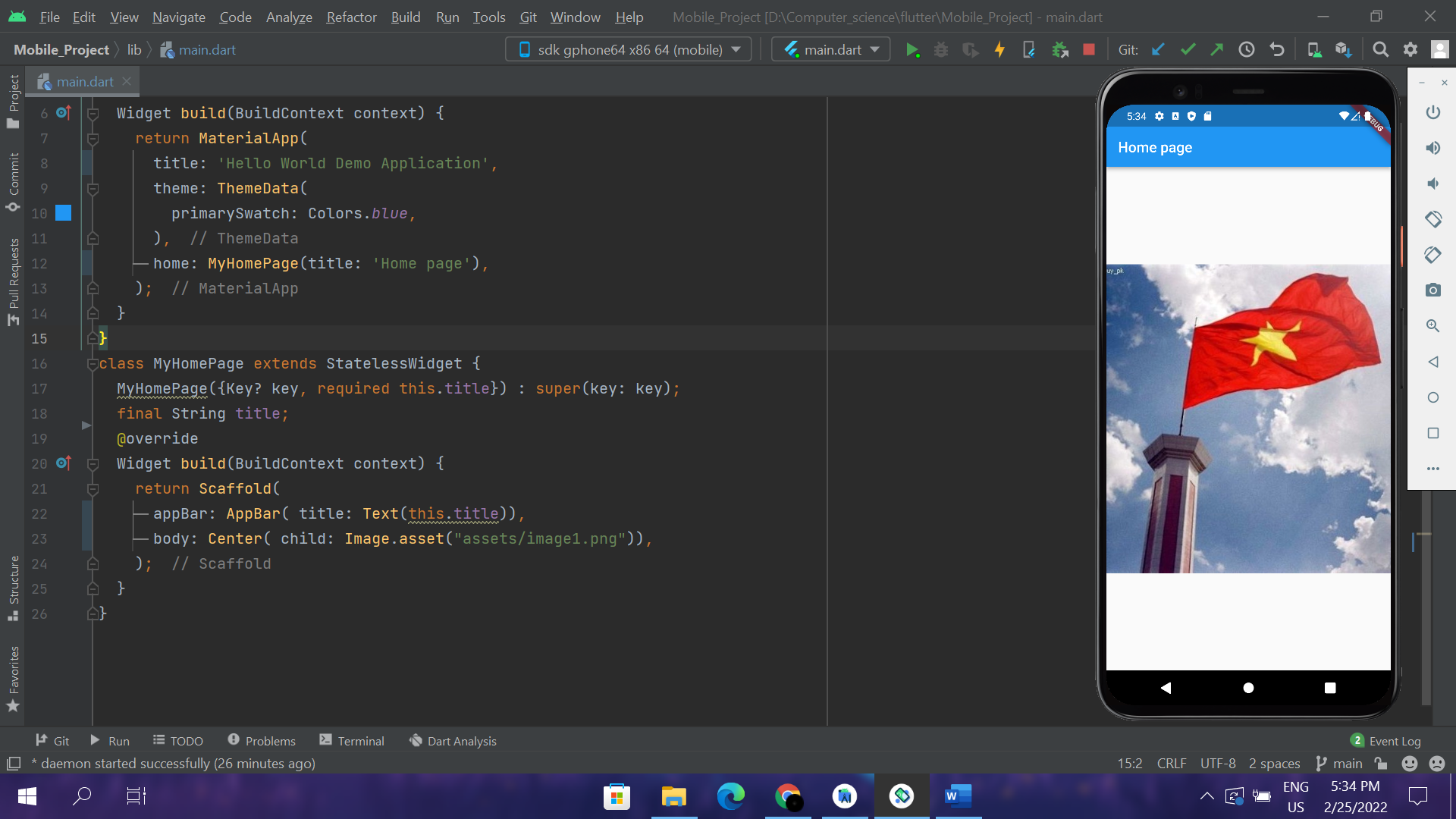
Task: Collapse MyHomePage class fold marker on line 16
Action: pyautogui.click(x=93, y=364)
